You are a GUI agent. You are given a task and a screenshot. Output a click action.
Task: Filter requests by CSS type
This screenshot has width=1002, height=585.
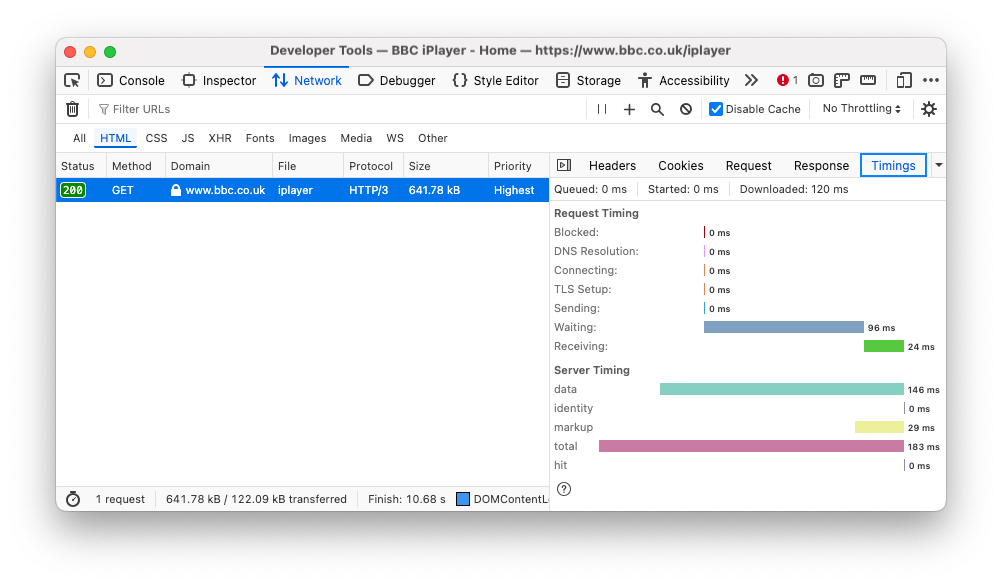(x=156, y=138)
